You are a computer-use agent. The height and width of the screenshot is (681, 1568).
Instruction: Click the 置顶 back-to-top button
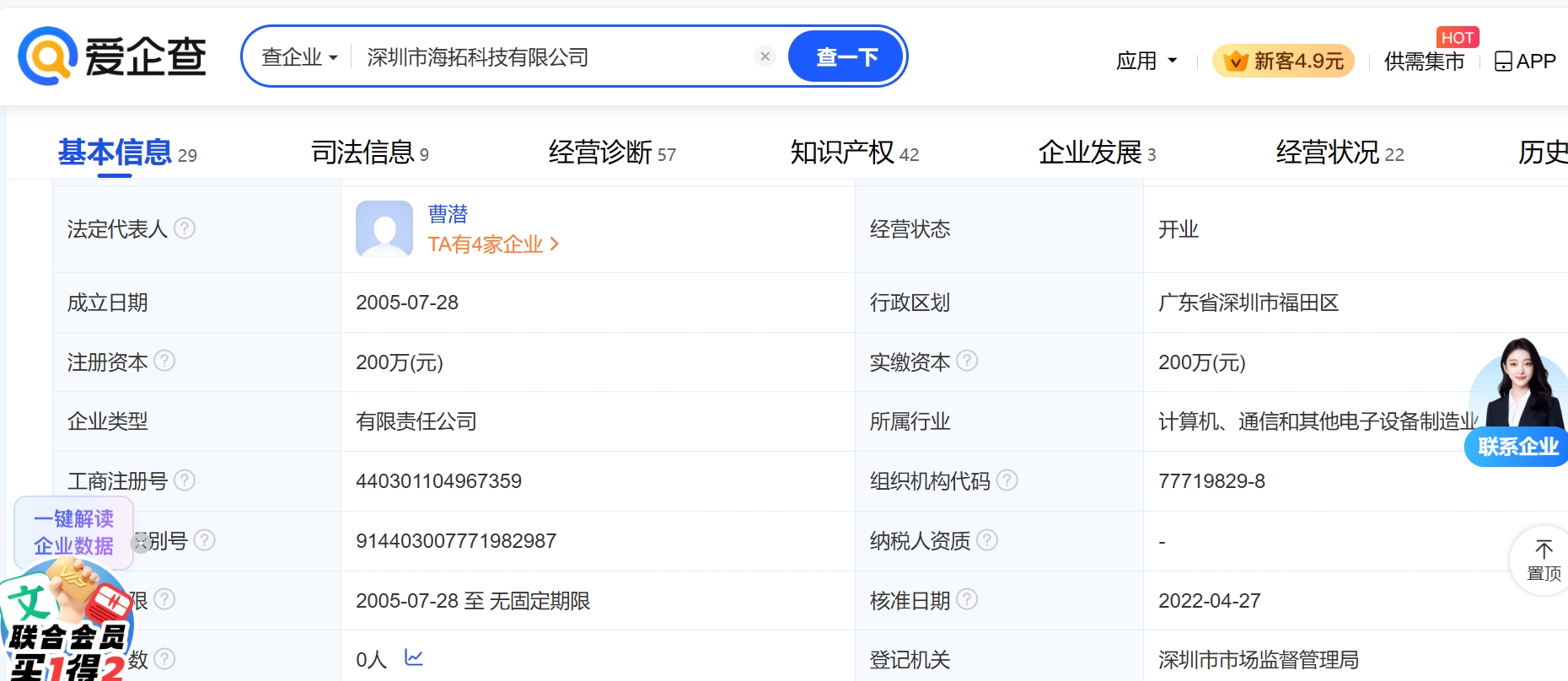pos(1543,561)
